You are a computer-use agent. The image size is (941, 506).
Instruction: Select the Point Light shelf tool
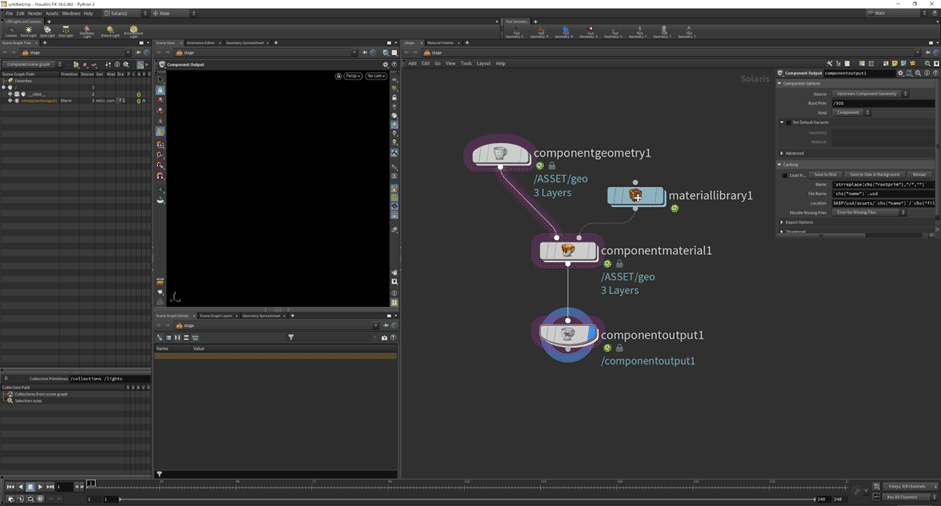(x=28, y=32)
